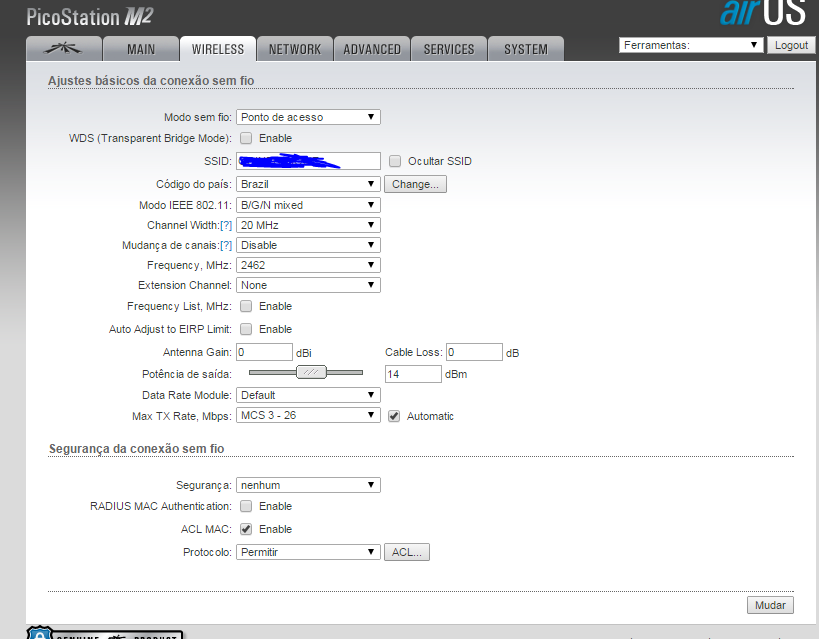
Task: Open the SERVICES tab
Action: tap(449, 49)
